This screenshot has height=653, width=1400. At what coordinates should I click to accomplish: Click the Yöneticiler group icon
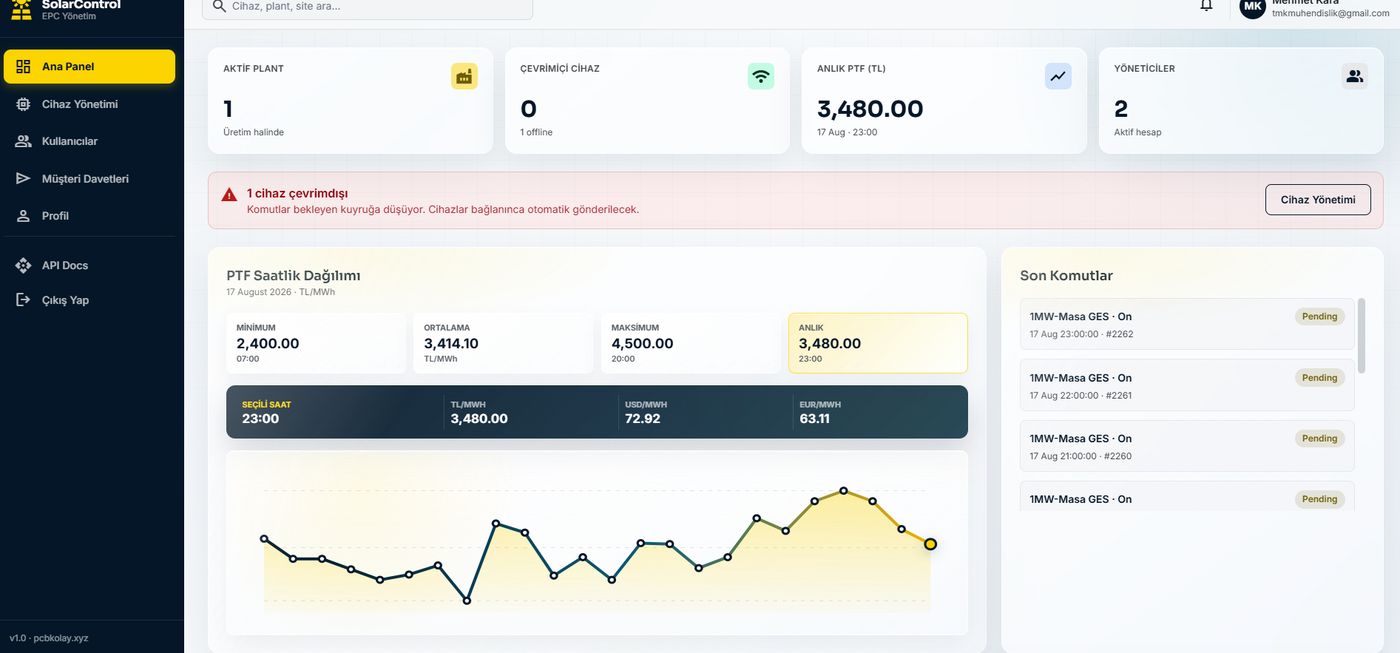tap(1355, 76)
